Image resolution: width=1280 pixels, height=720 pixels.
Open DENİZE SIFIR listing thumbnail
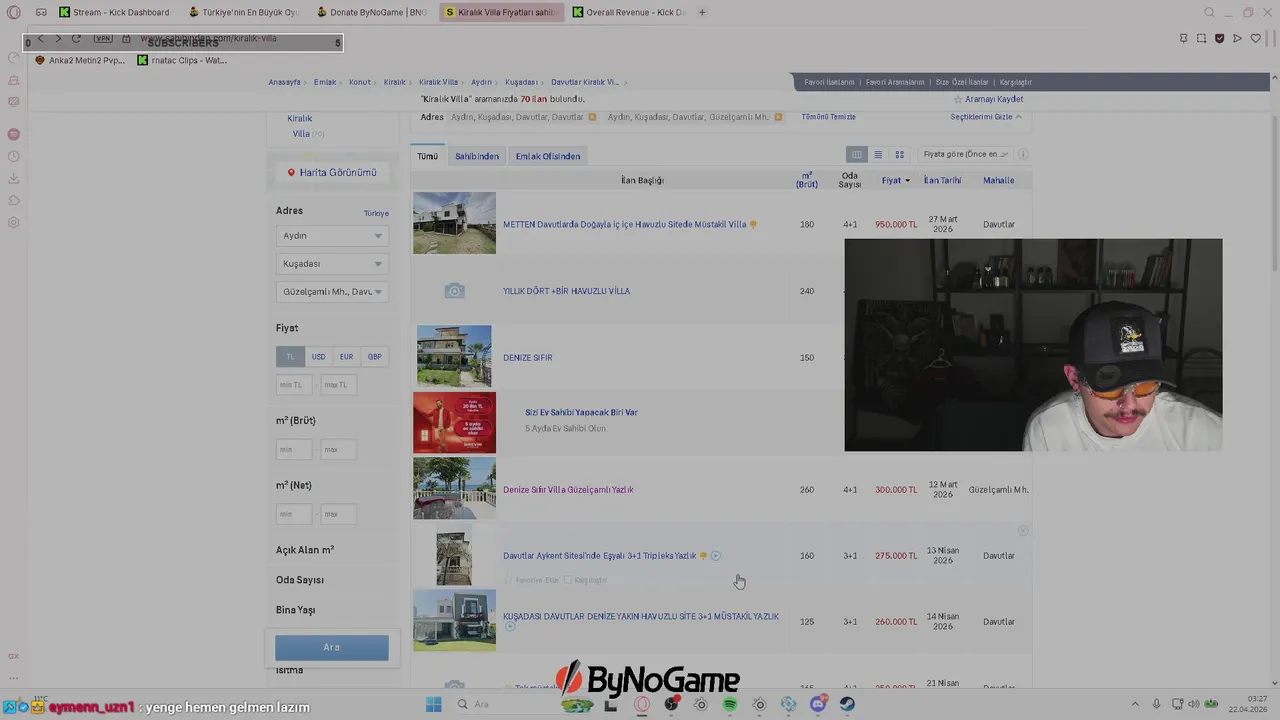[454, 356]
